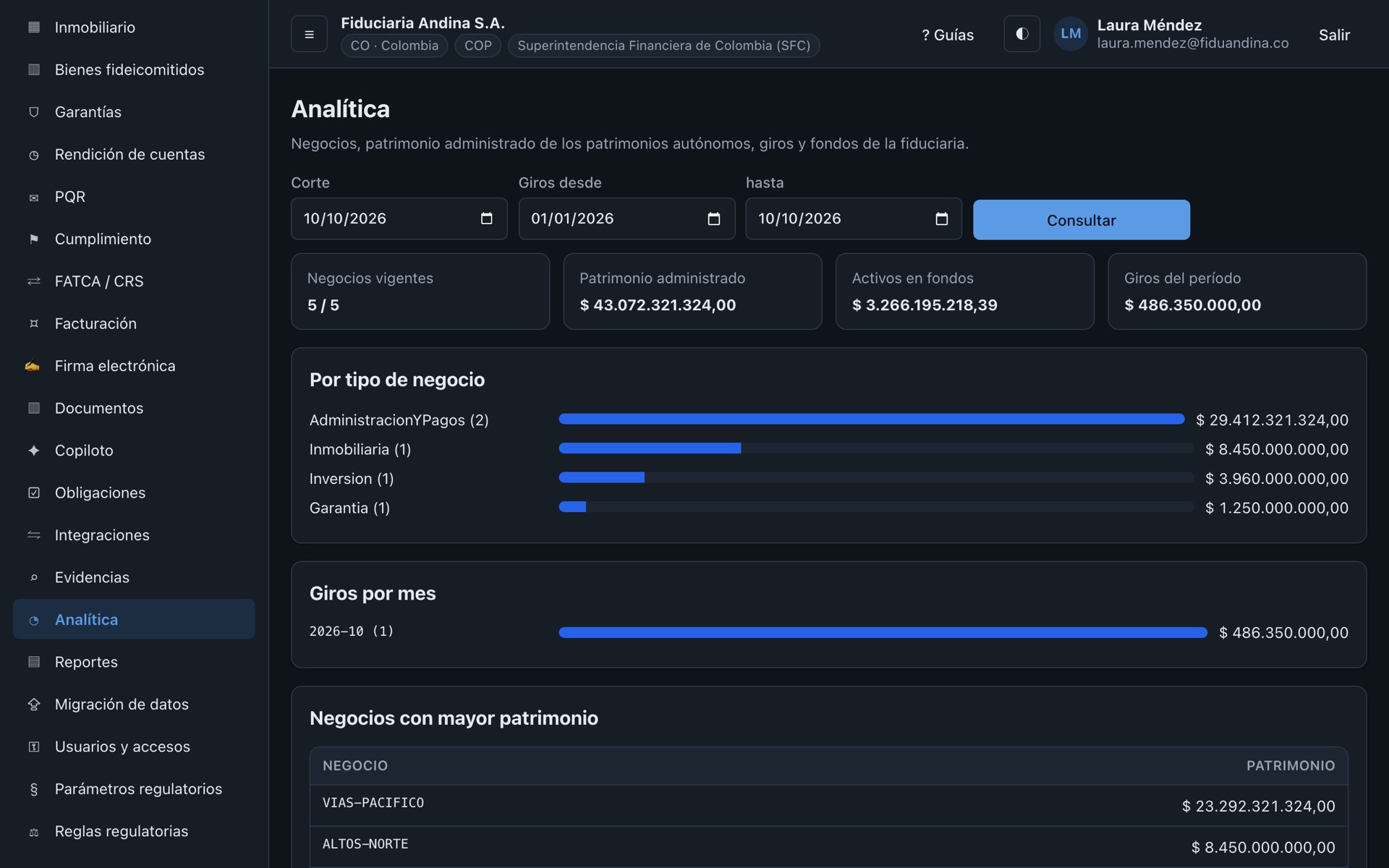This screenshot has width=1389, height=868.
Task: Click the Firma electrónica signing icon
Action: 33,366
